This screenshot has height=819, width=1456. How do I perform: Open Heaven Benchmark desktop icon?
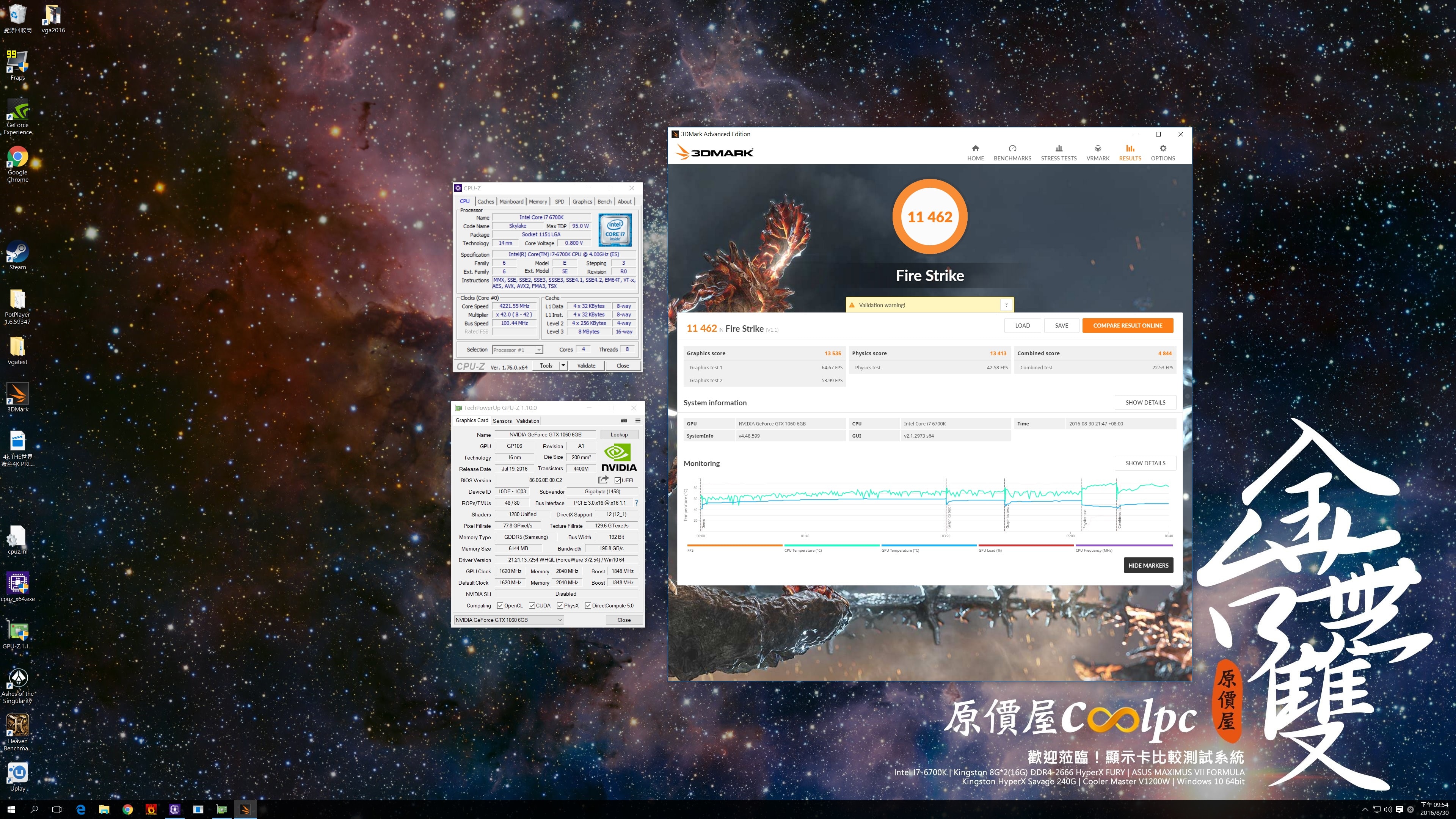pyautogui.click(x=17, y=733)
